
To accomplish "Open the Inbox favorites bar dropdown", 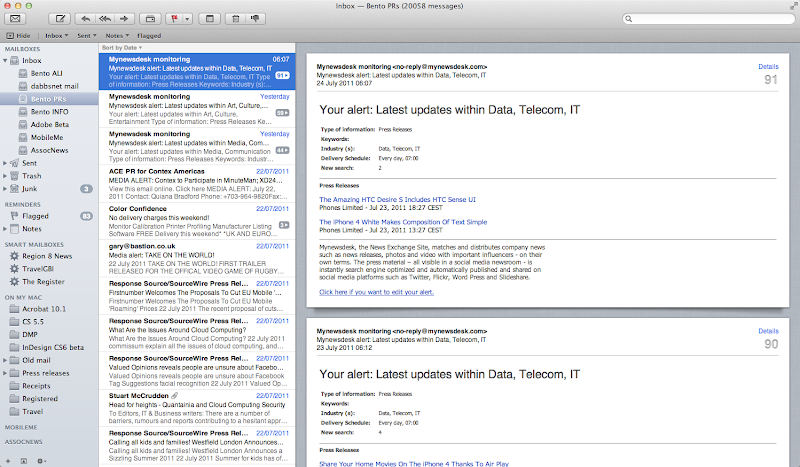I will click(x=56, y=36).
